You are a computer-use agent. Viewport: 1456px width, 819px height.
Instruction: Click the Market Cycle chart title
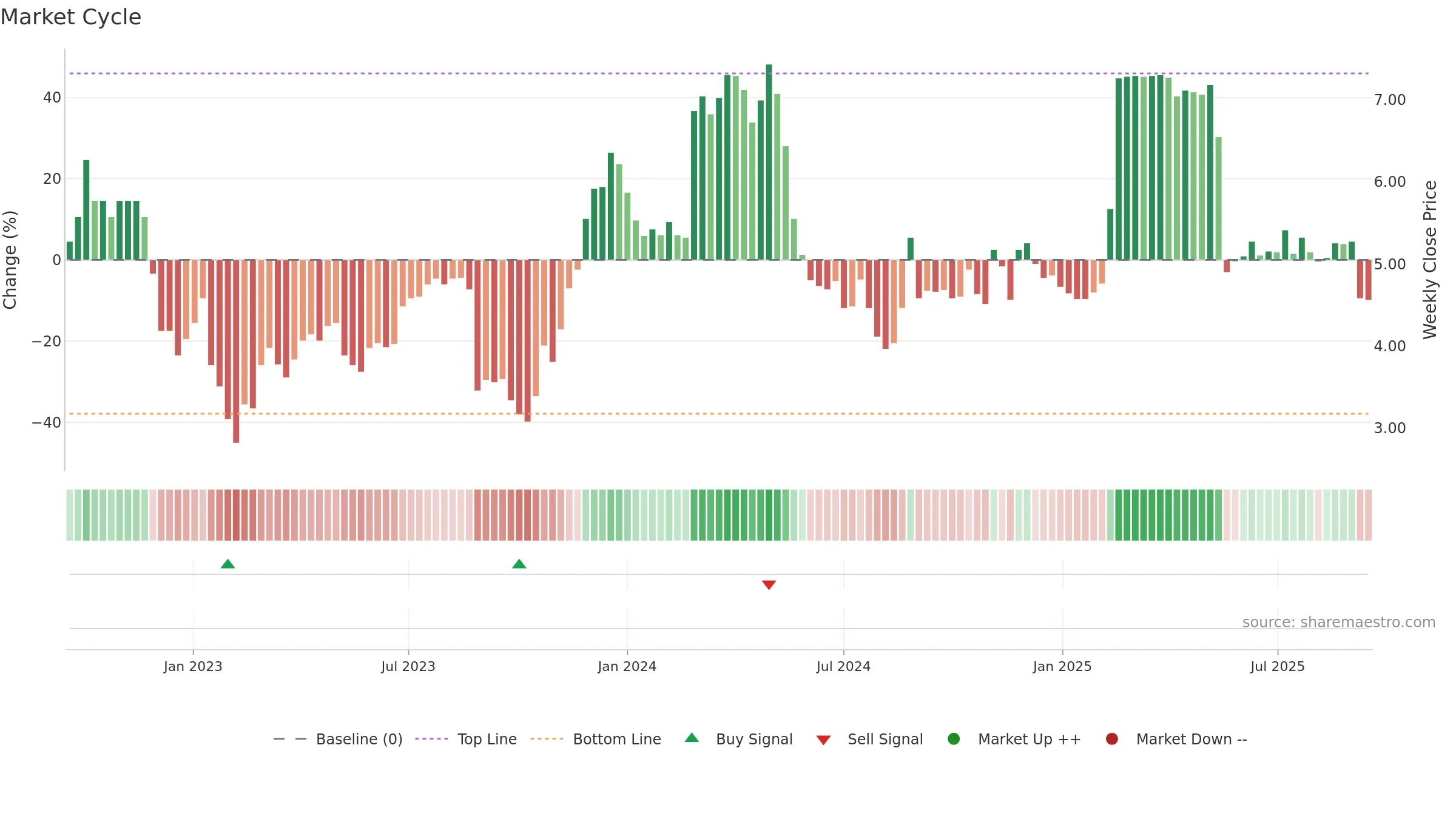(x=71, y=17)
